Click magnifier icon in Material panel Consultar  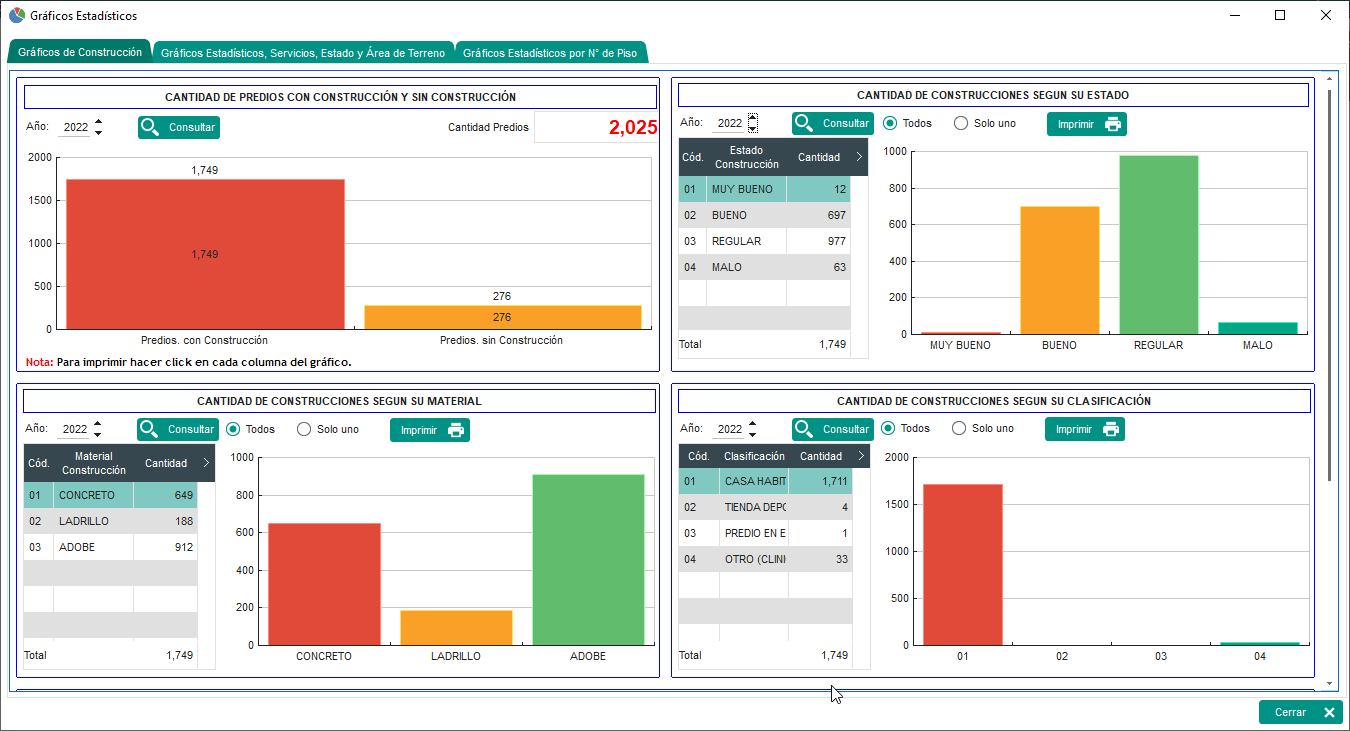tap(150, 429)
